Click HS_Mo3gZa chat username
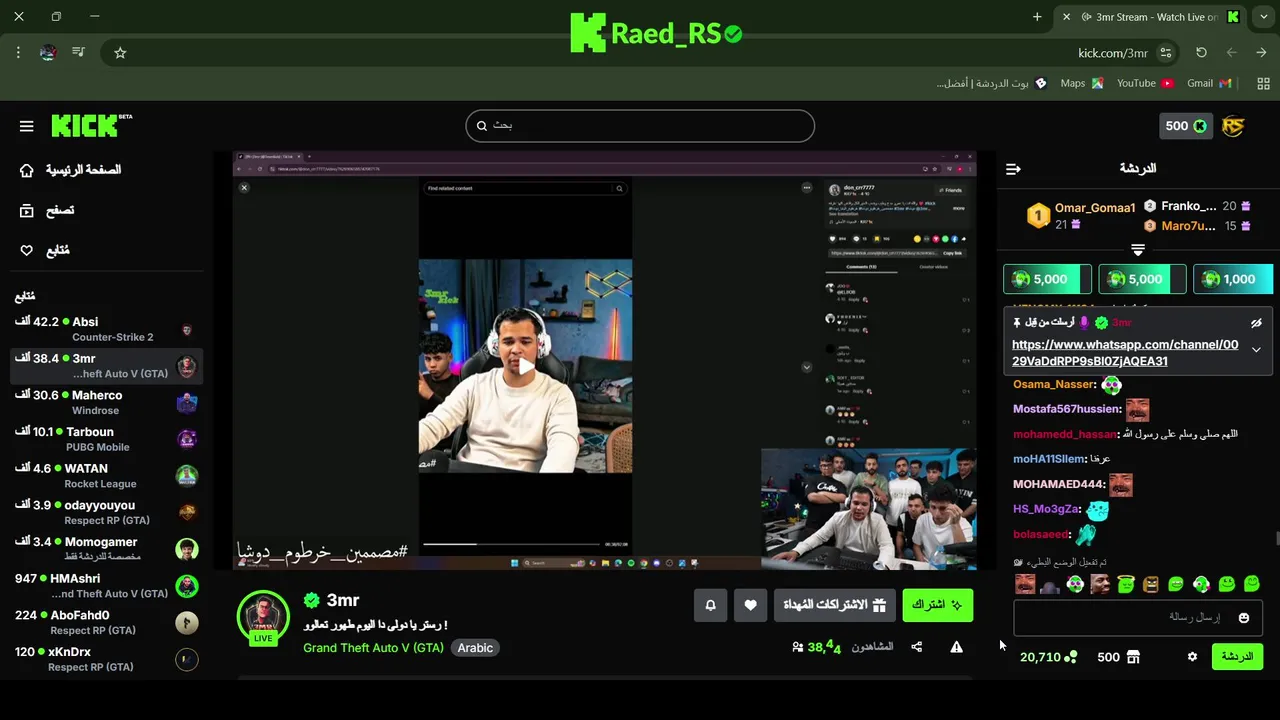 tap(1047, 509)
